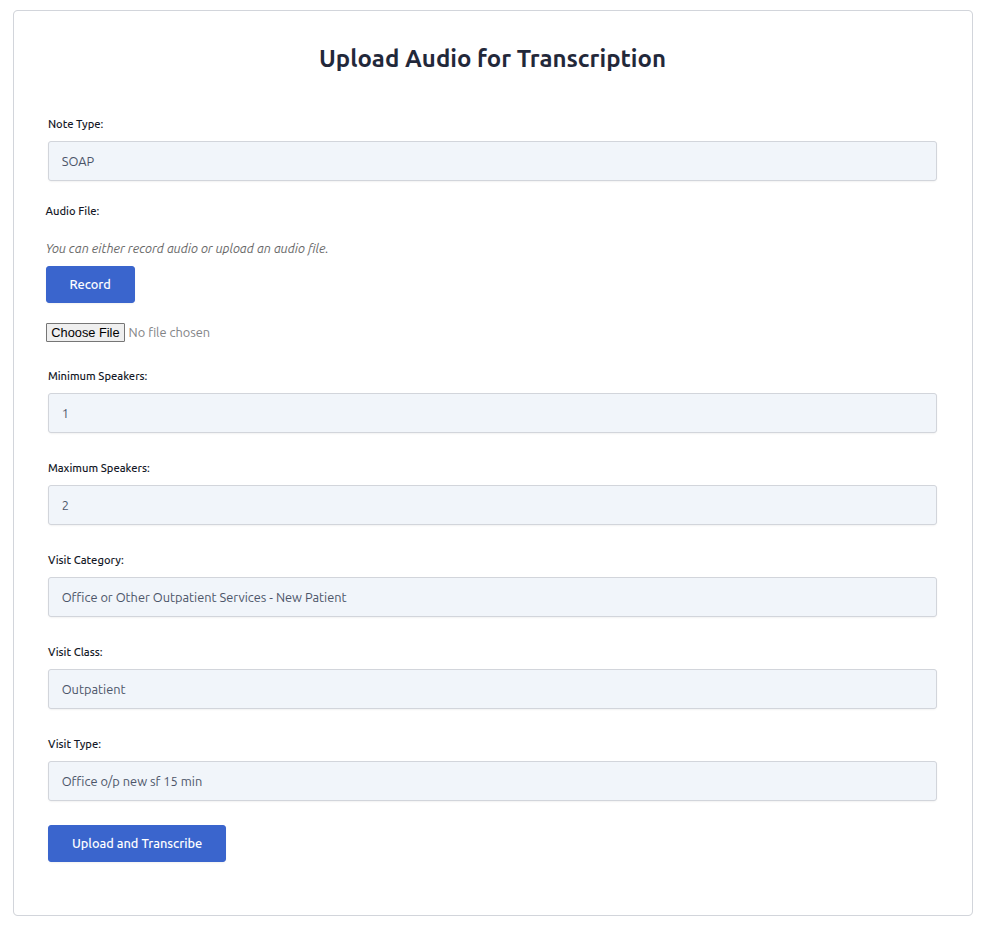Viewport: 990px width, 931px height.
Task: Click the italic record-or-upload hint text
Action: point(187,249)
